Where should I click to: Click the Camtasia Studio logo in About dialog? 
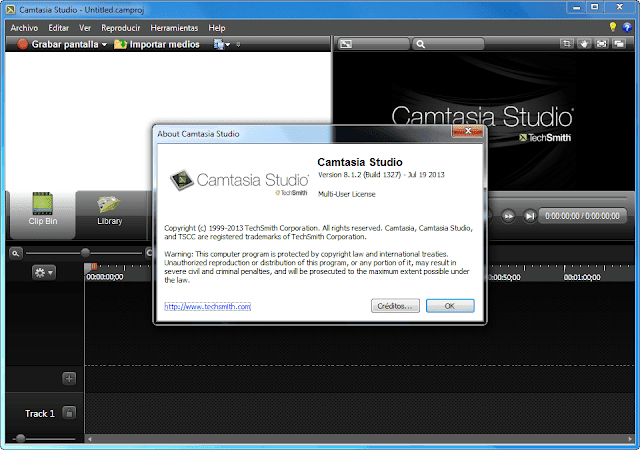(240, 181)
